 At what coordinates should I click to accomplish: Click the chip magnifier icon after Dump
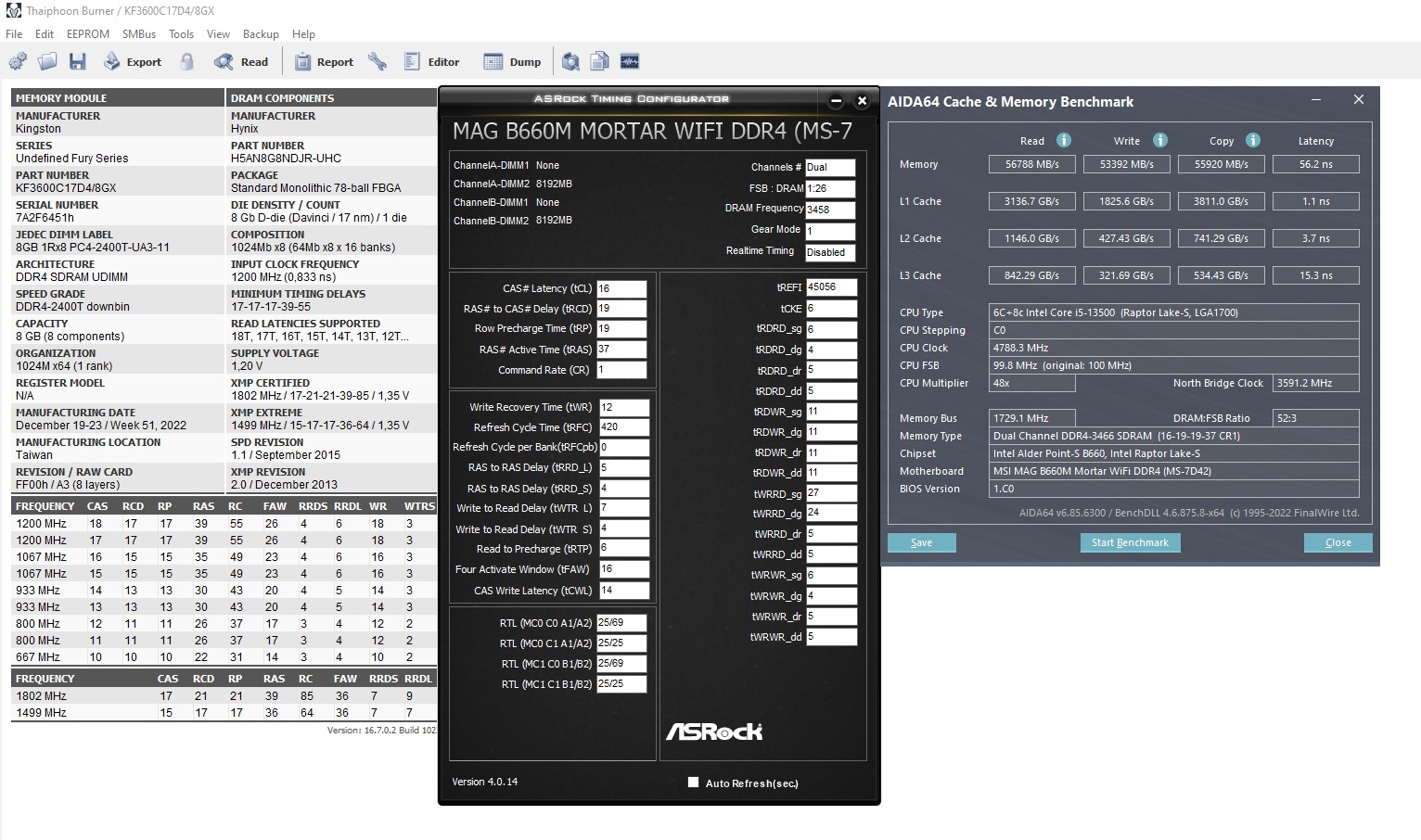pyautogui.click(x=570, y=62)
